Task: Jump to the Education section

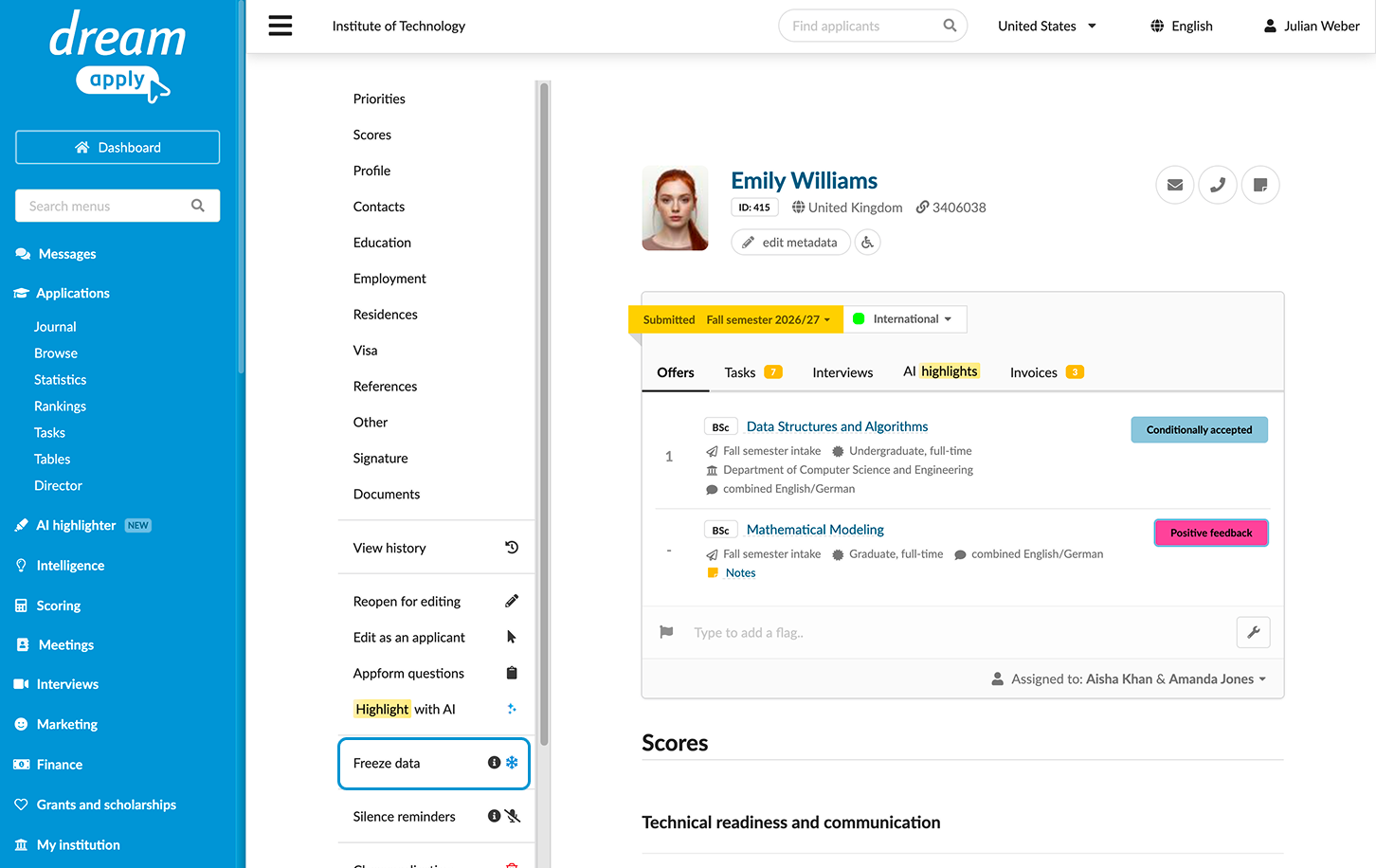Action: pos(382,243)
